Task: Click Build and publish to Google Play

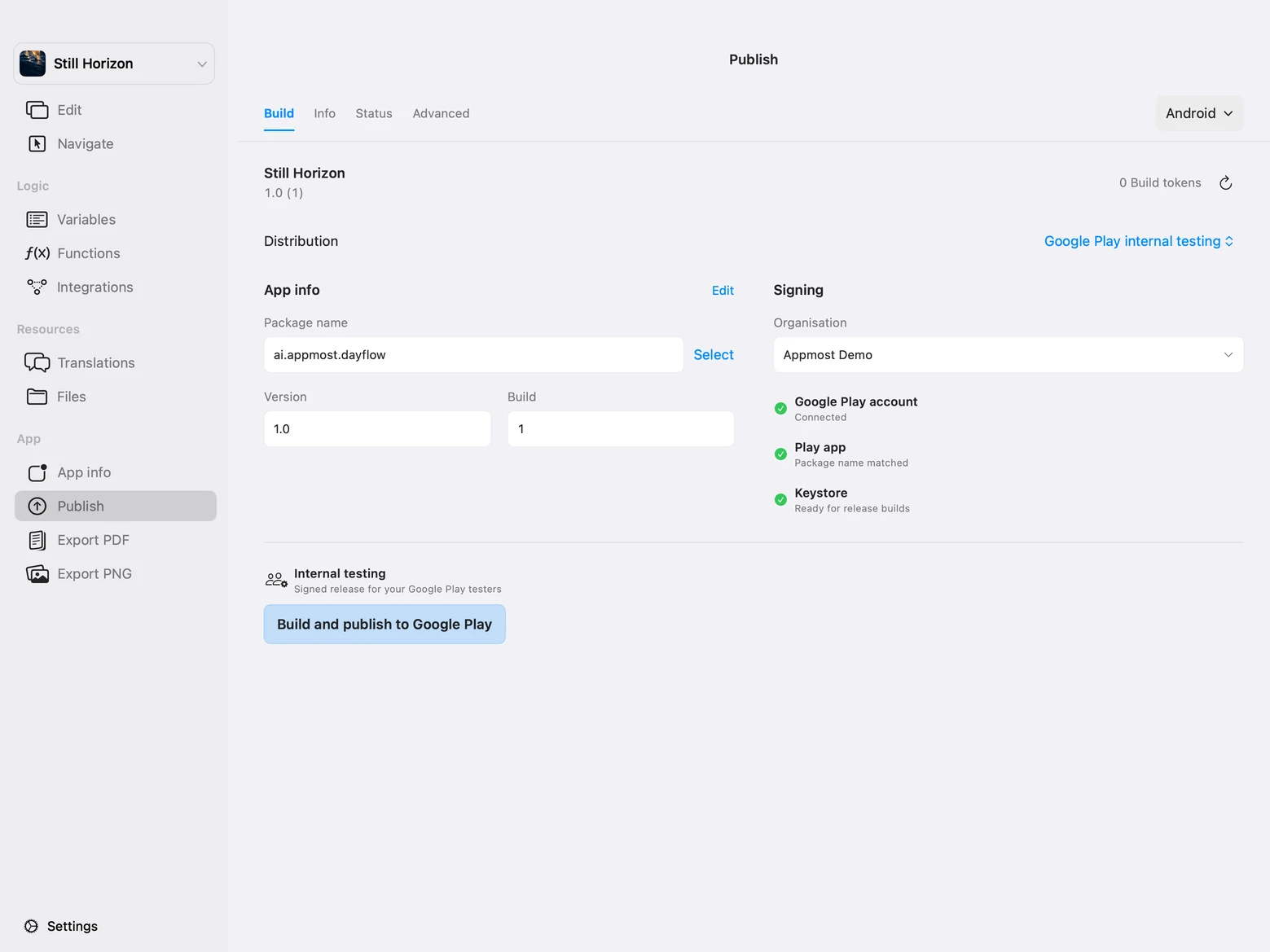Action: [x=385, y=625]
